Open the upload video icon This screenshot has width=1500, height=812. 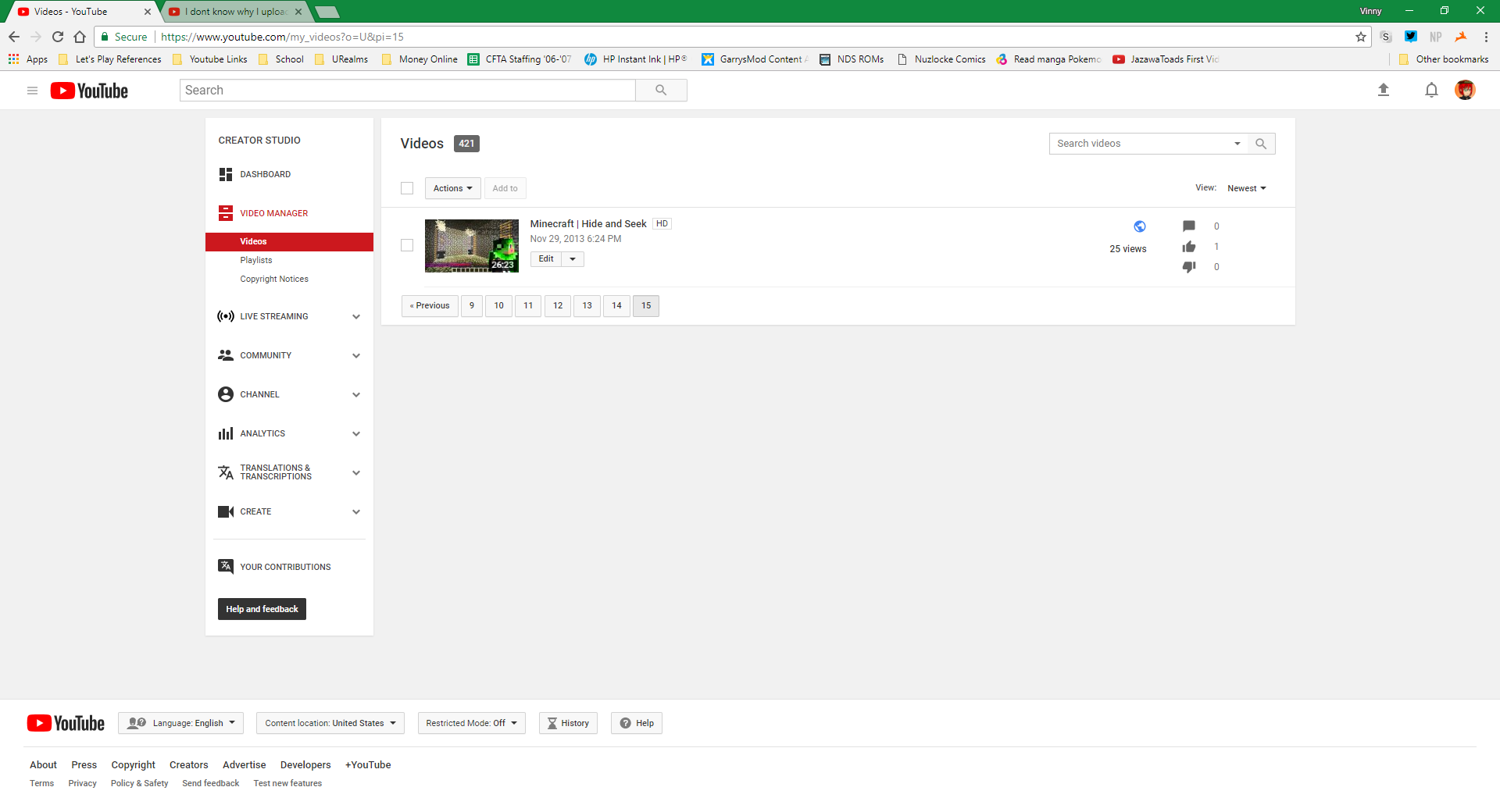point(1383,90)
